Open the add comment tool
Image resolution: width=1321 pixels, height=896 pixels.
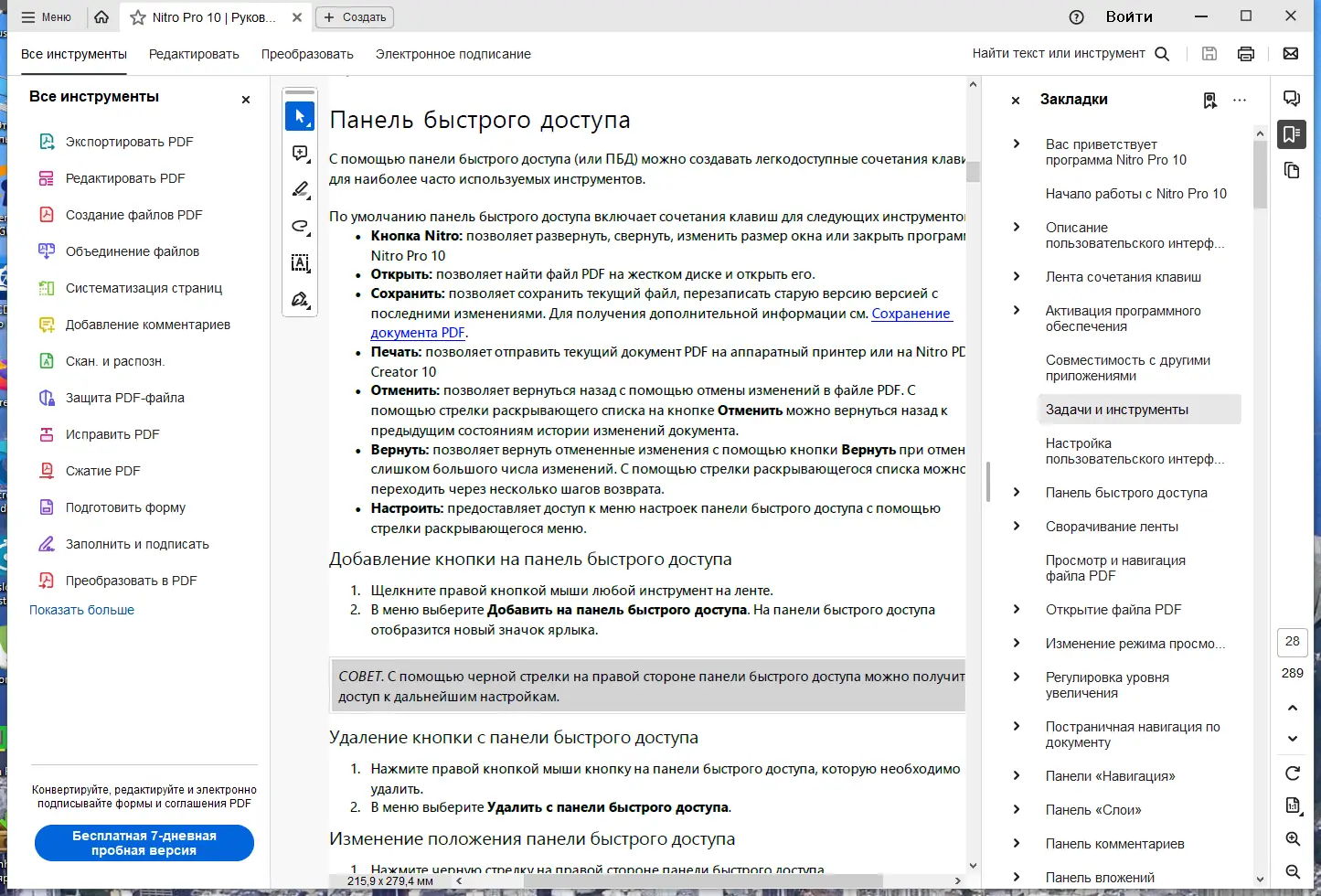point(300,153)
